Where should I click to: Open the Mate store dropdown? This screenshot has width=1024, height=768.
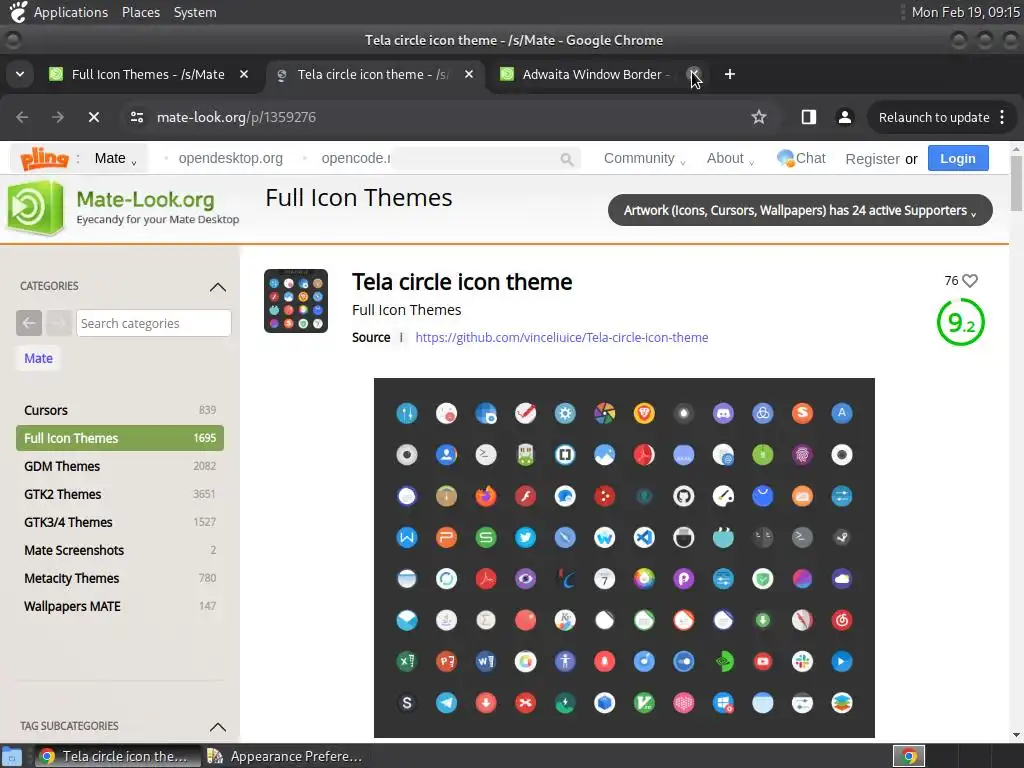click(x=116, y=159)
